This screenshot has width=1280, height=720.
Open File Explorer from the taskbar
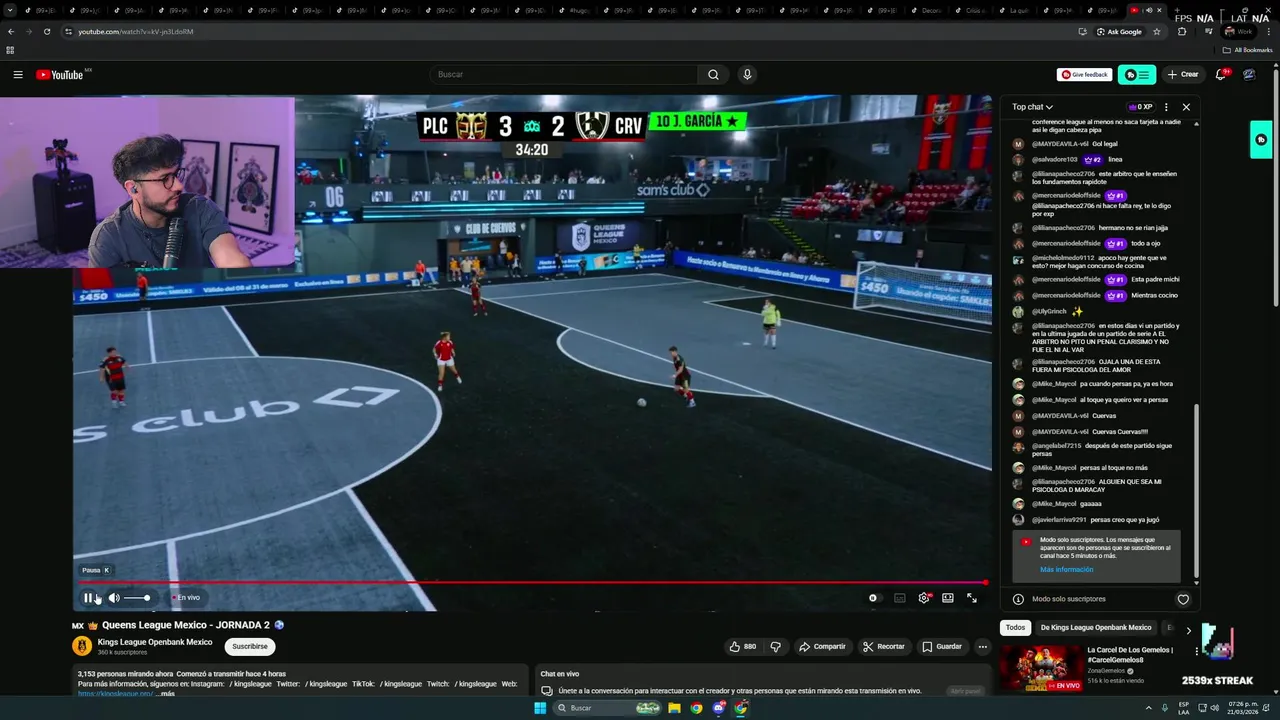point(675,708)
